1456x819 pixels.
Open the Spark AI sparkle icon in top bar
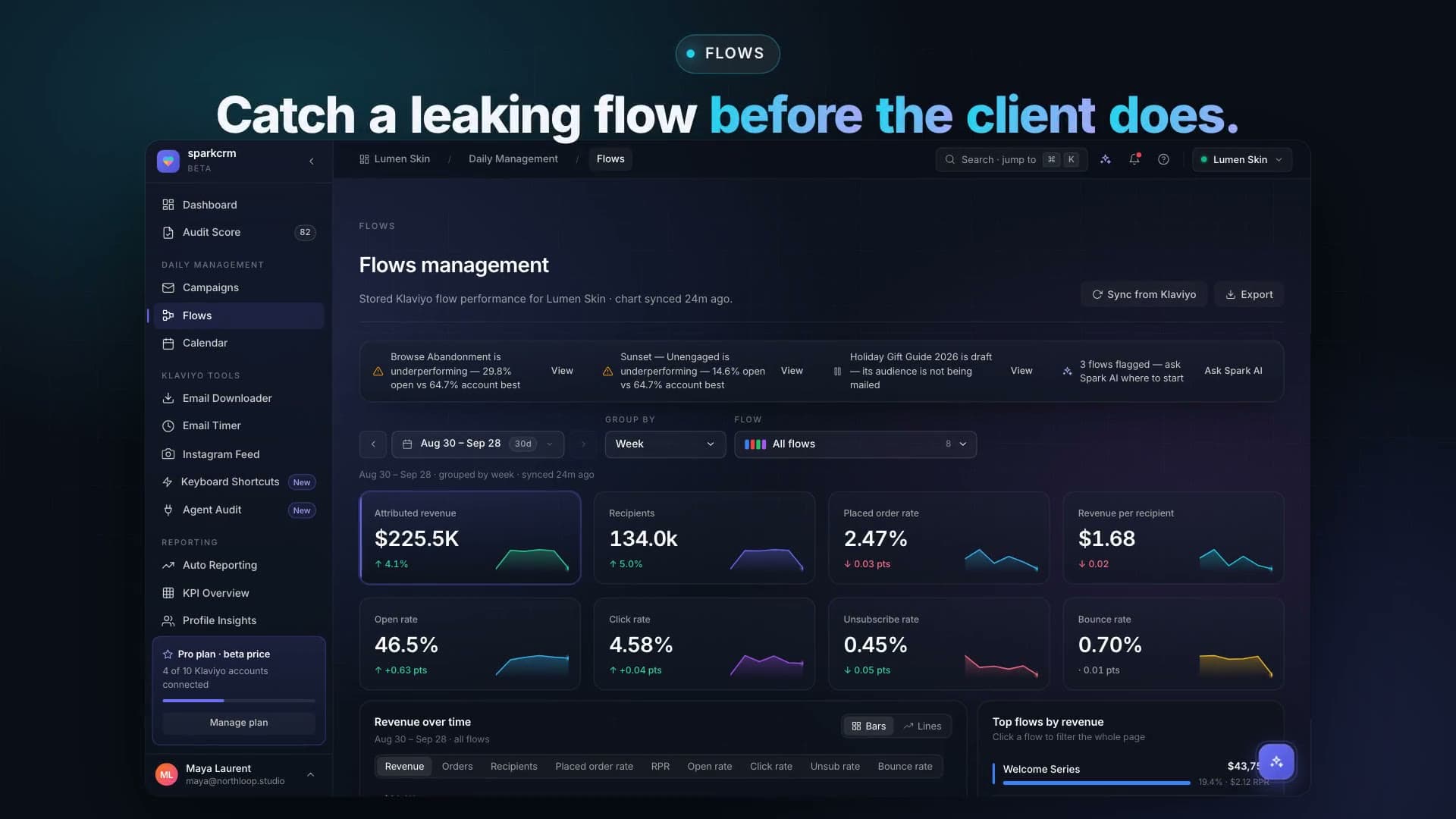click(1105, 159)
